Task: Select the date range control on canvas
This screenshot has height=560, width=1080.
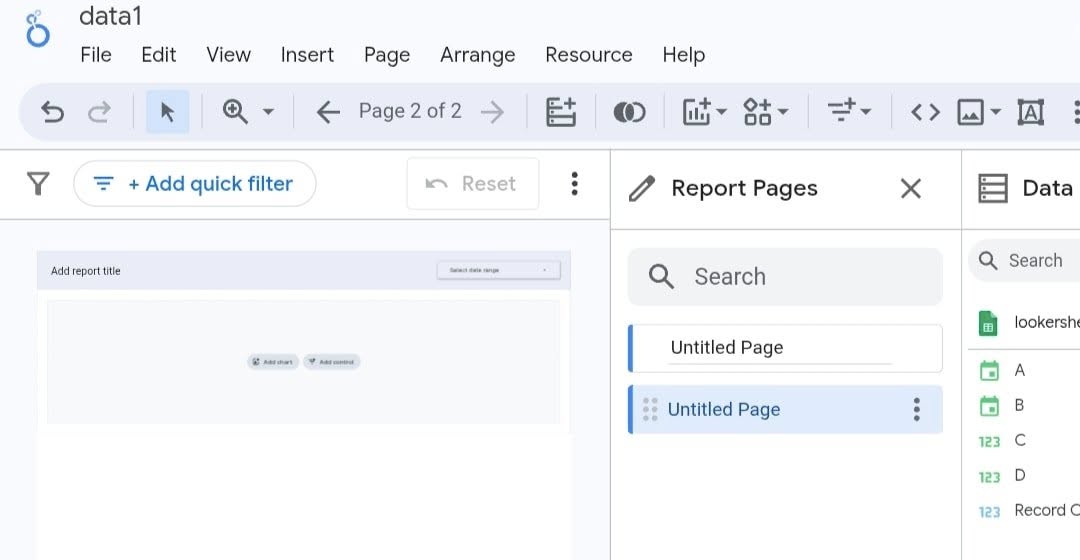Action: point(498,270)
